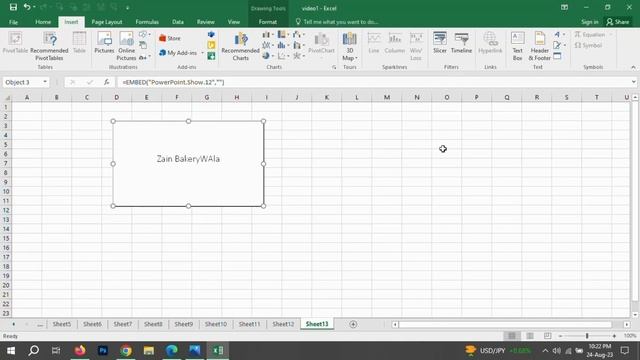Image resolution: width=640 pixels, height=360 pixels.
Task: Undo the last action
Action: 27,7
